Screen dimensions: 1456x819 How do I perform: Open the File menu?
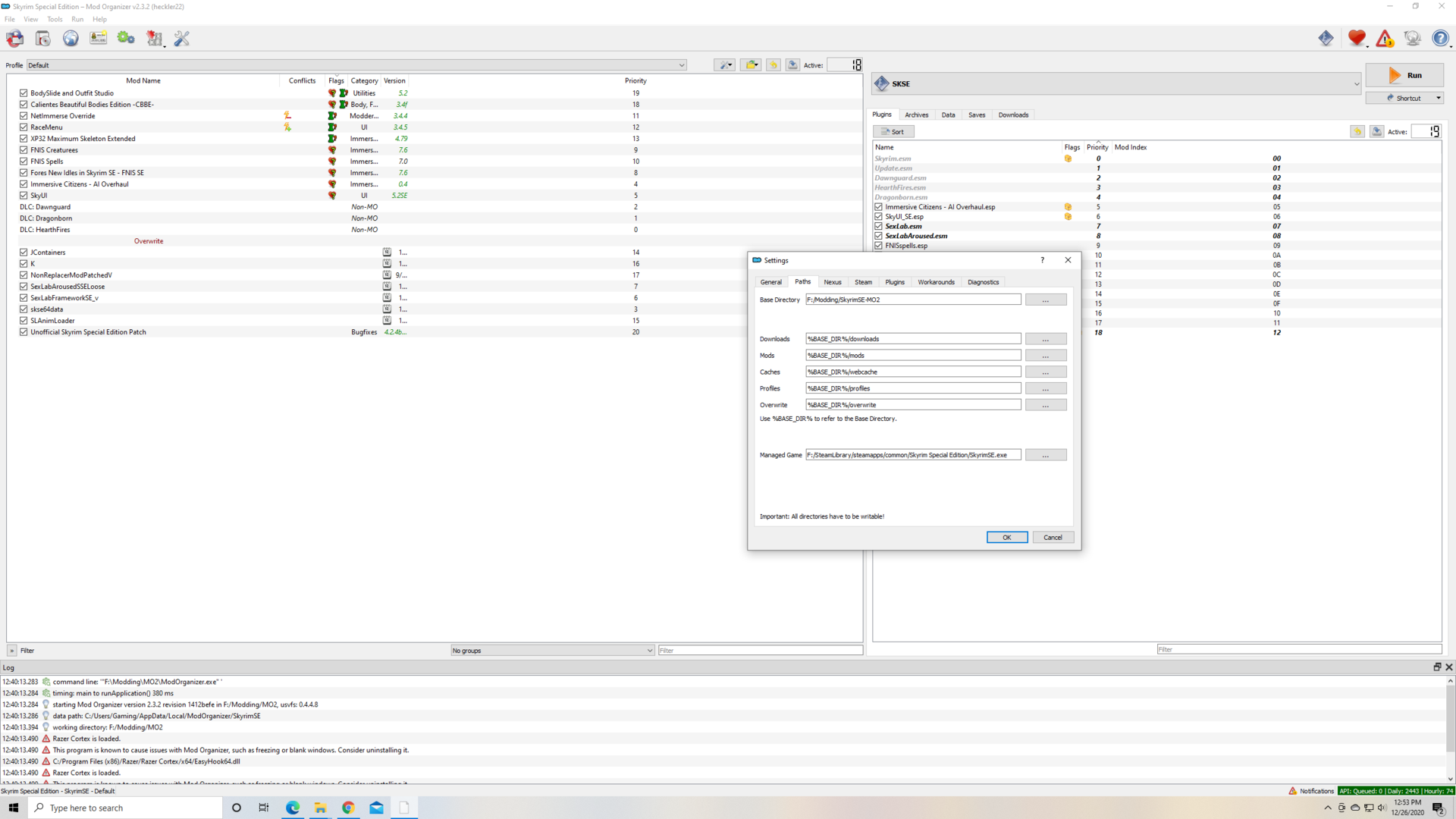pos(10,19)
